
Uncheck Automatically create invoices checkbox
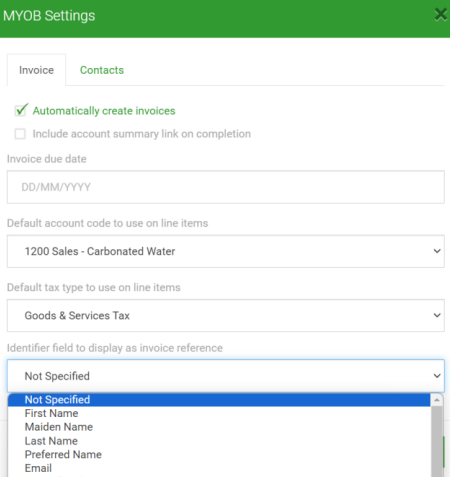[20, 110]
